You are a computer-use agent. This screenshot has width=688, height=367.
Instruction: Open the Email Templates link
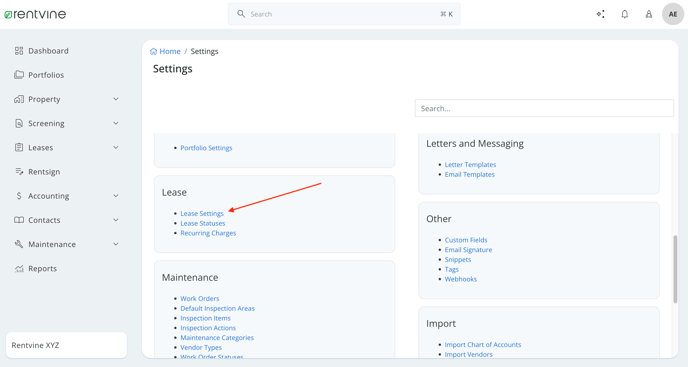tap(469, 174)
